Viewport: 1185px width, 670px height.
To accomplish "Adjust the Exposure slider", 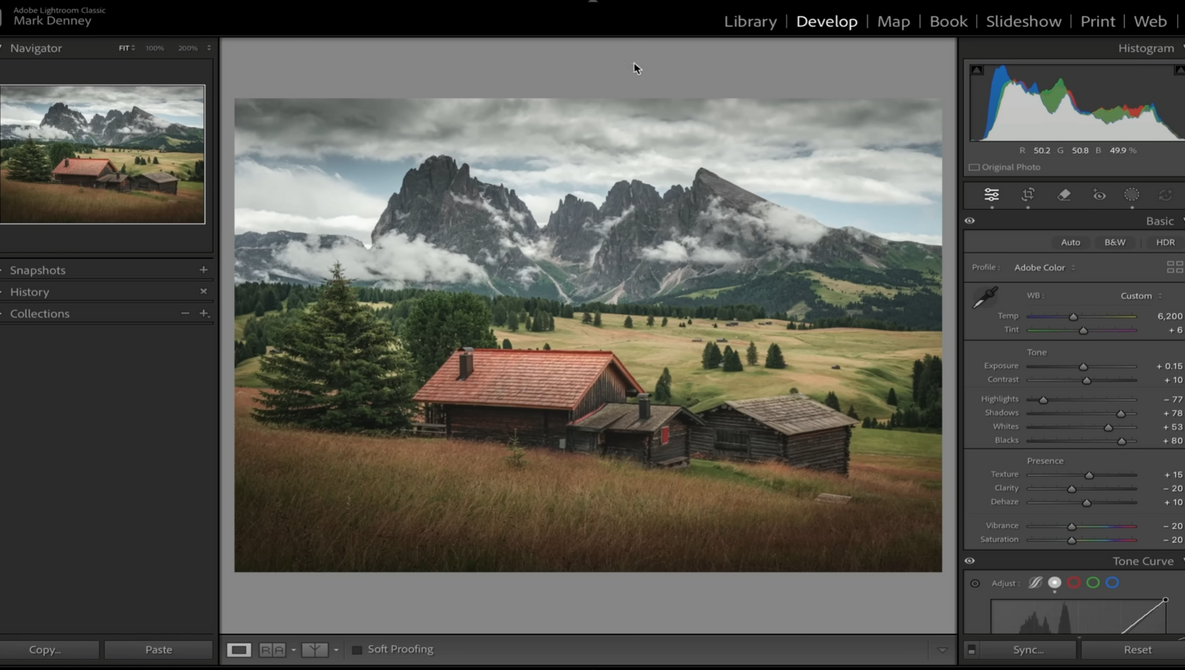I will [x=1082, y=366].
